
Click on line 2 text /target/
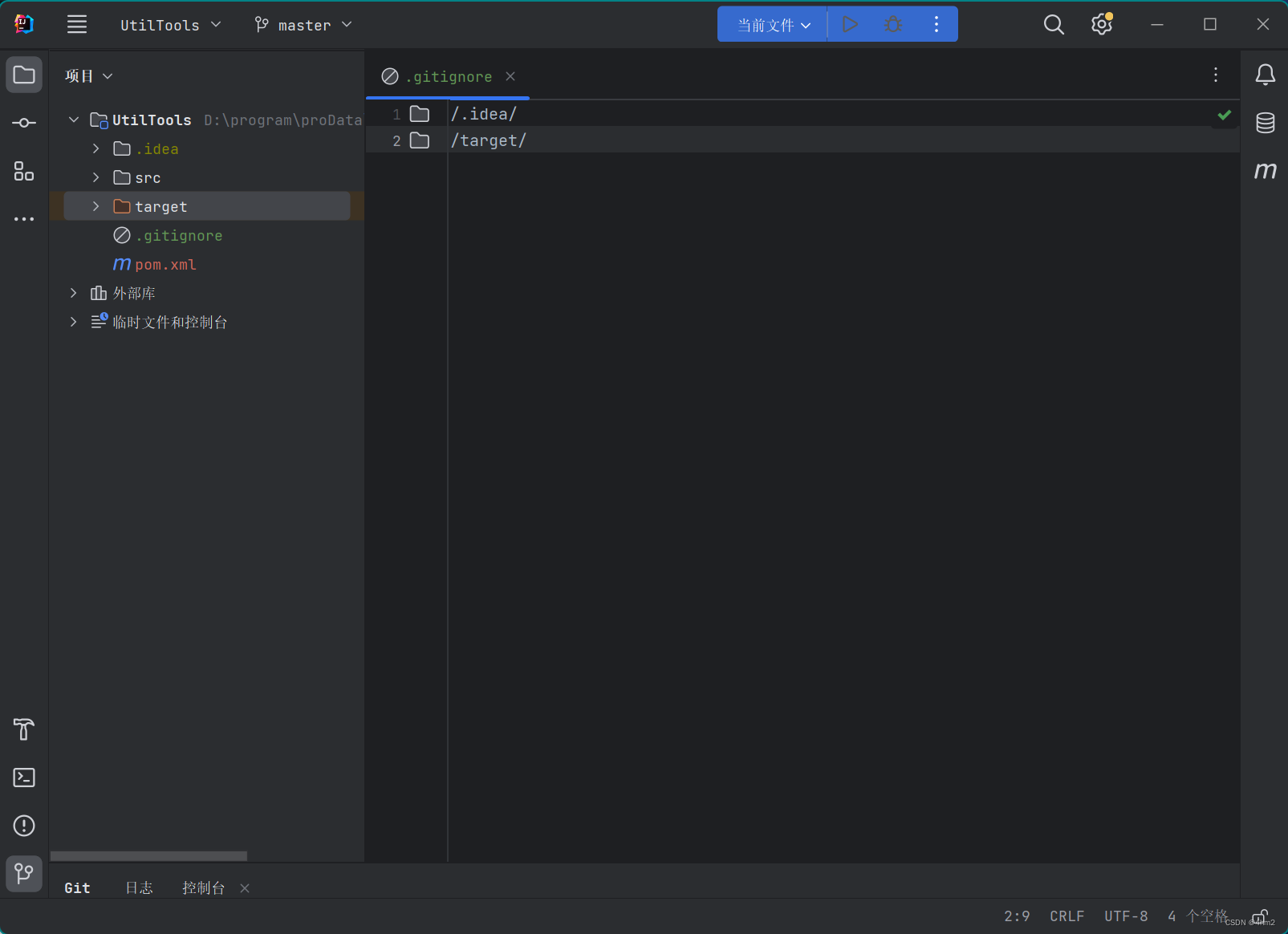point(489,140)
